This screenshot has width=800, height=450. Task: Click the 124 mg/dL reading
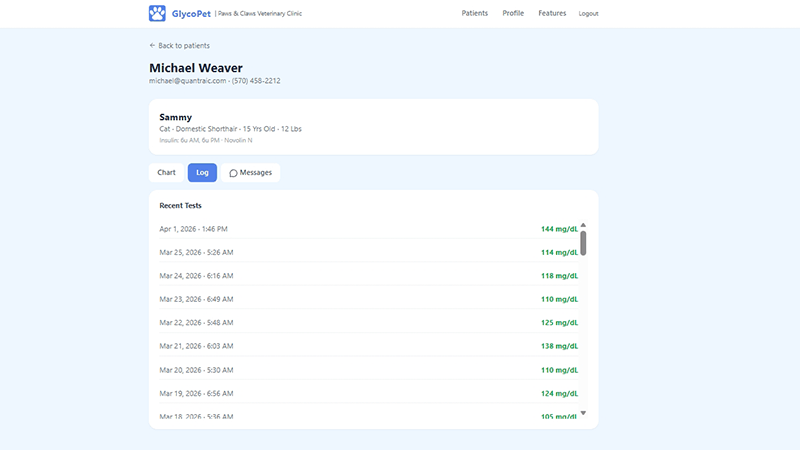pos(559,394)
